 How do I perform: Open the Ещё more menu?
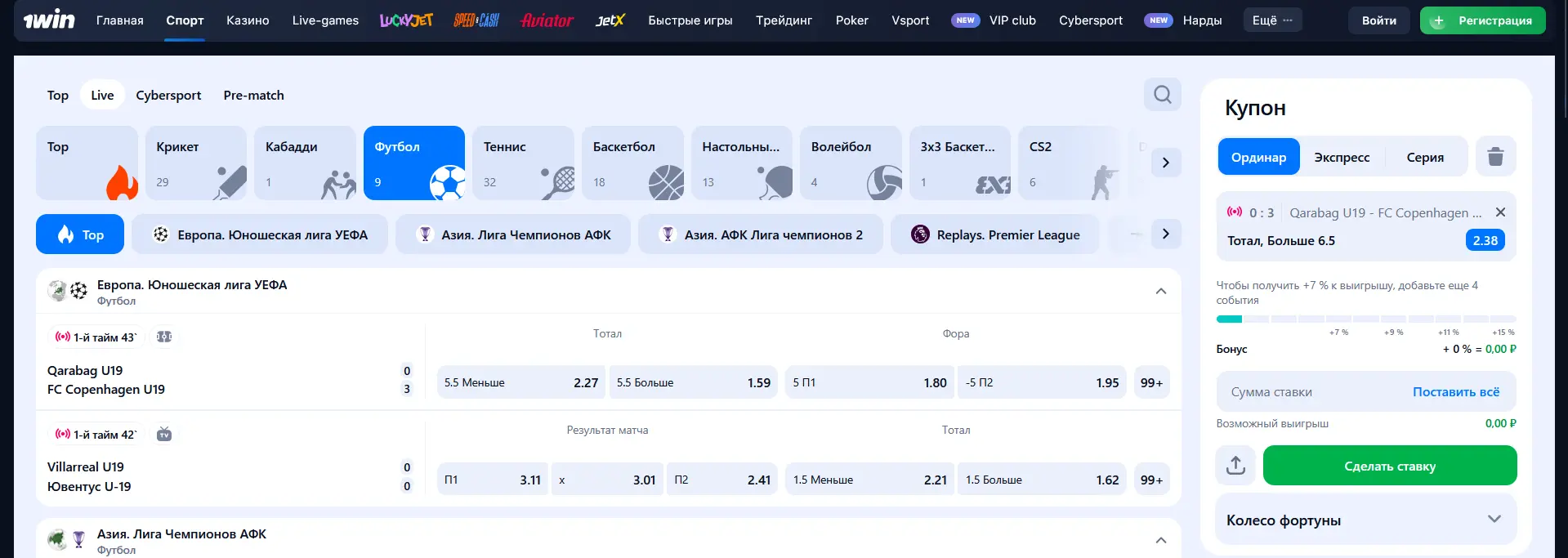click(x=1272, y=20)
